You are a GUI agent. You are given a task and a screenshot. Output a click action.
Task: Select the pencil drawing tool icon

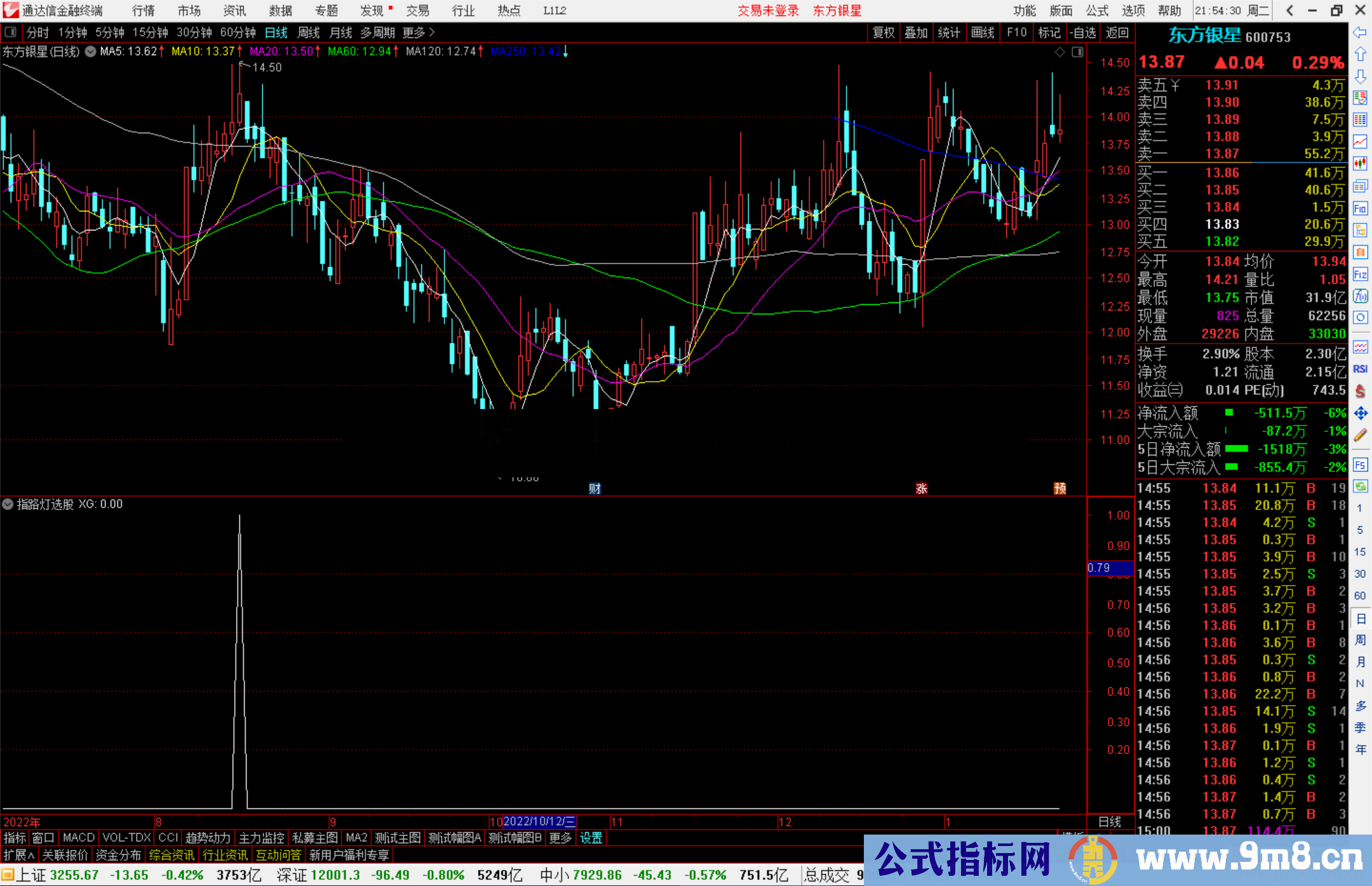point(1360,436)
